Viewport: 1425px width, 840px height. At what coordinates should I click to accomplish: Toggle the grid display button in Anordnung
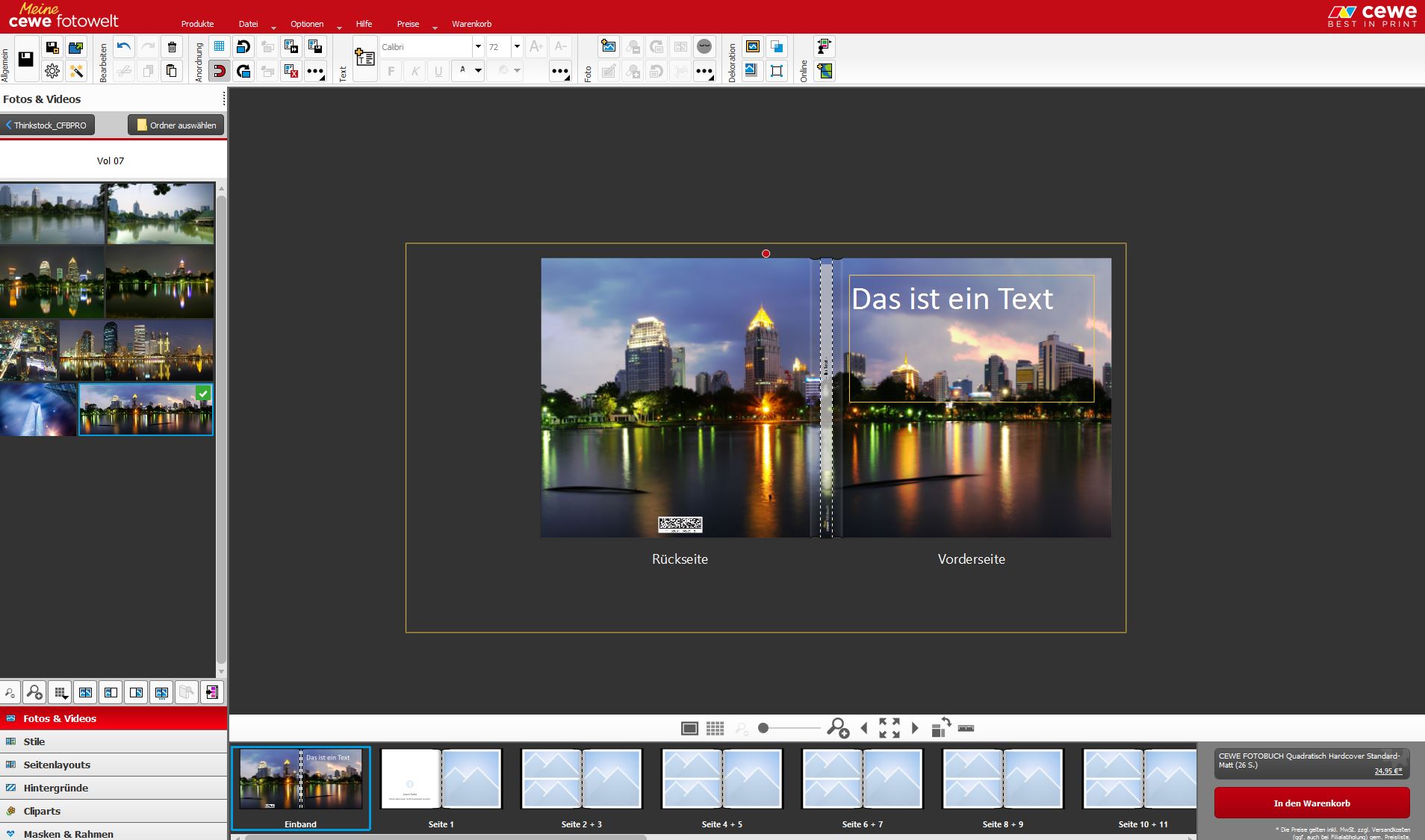tap(219, 47)
